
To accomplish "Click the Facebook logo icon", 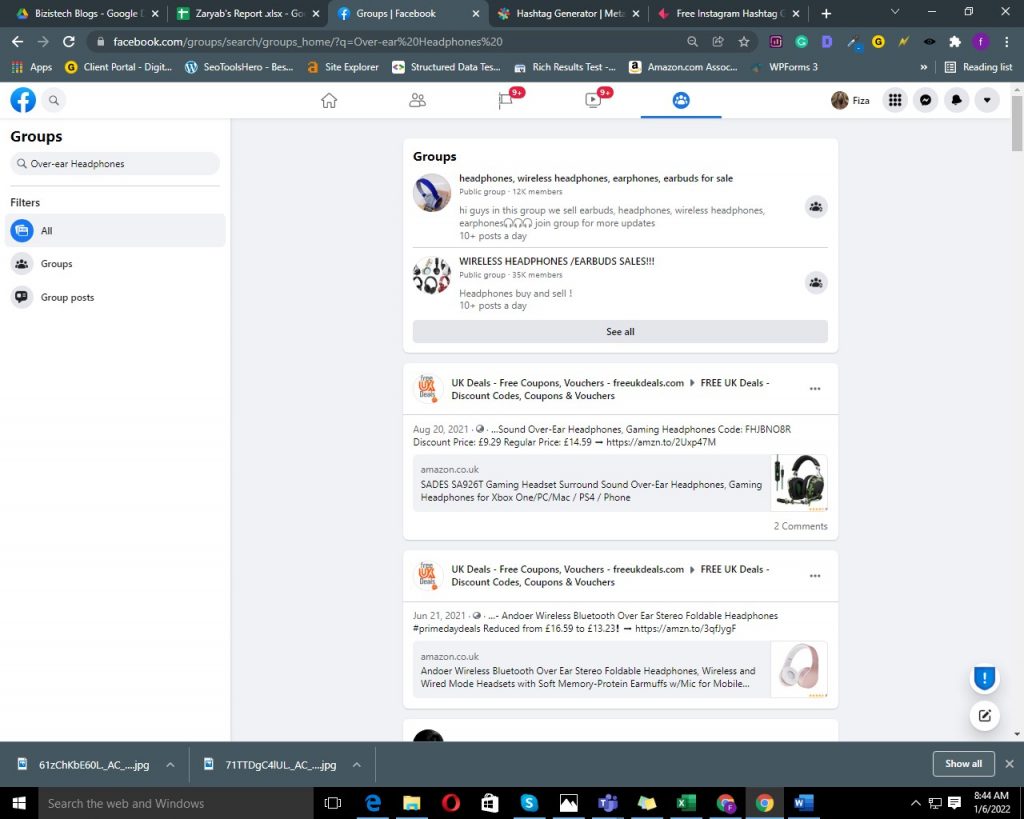I will click(23, 100).
